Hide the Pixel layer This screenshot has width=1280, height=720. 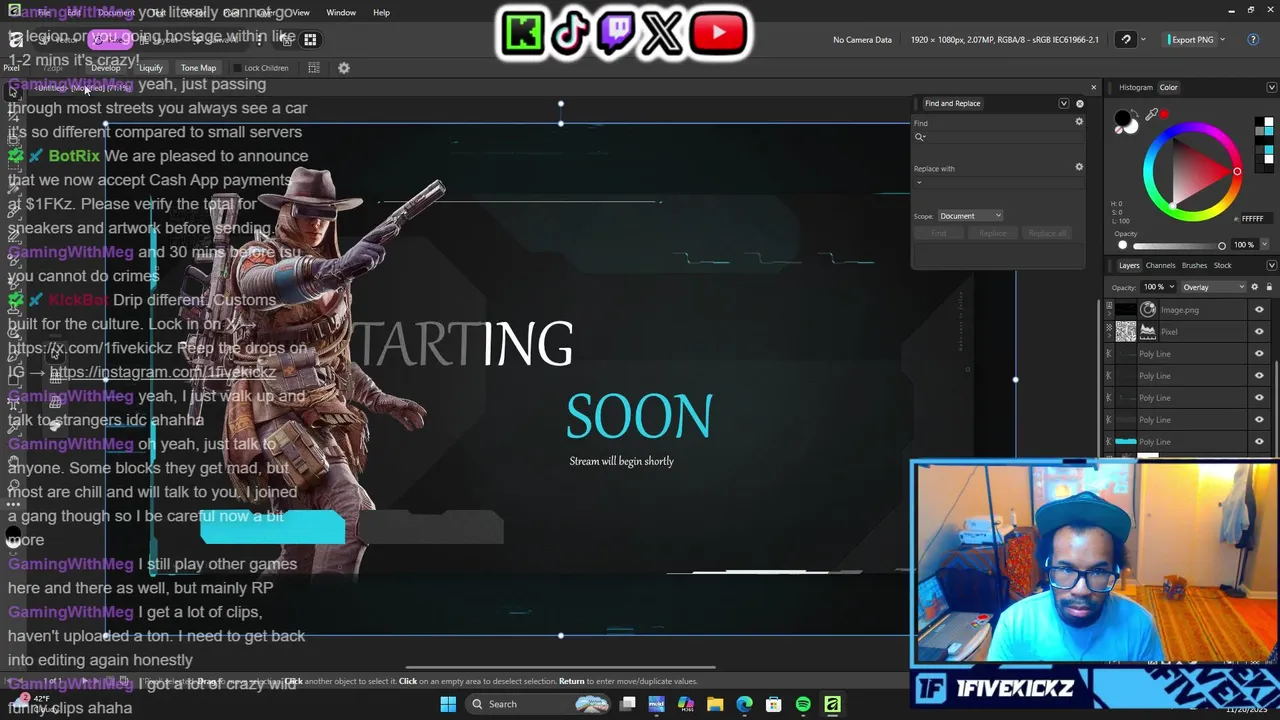(x=1259, y=332)
